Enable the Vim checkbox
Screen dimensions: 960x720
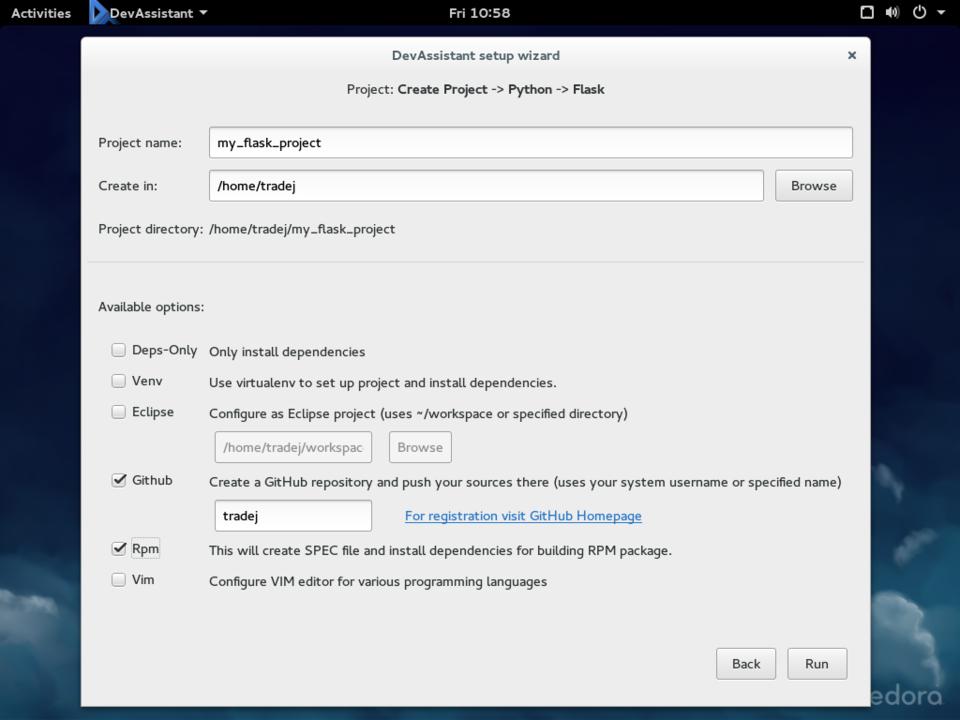tap(119, 580)
